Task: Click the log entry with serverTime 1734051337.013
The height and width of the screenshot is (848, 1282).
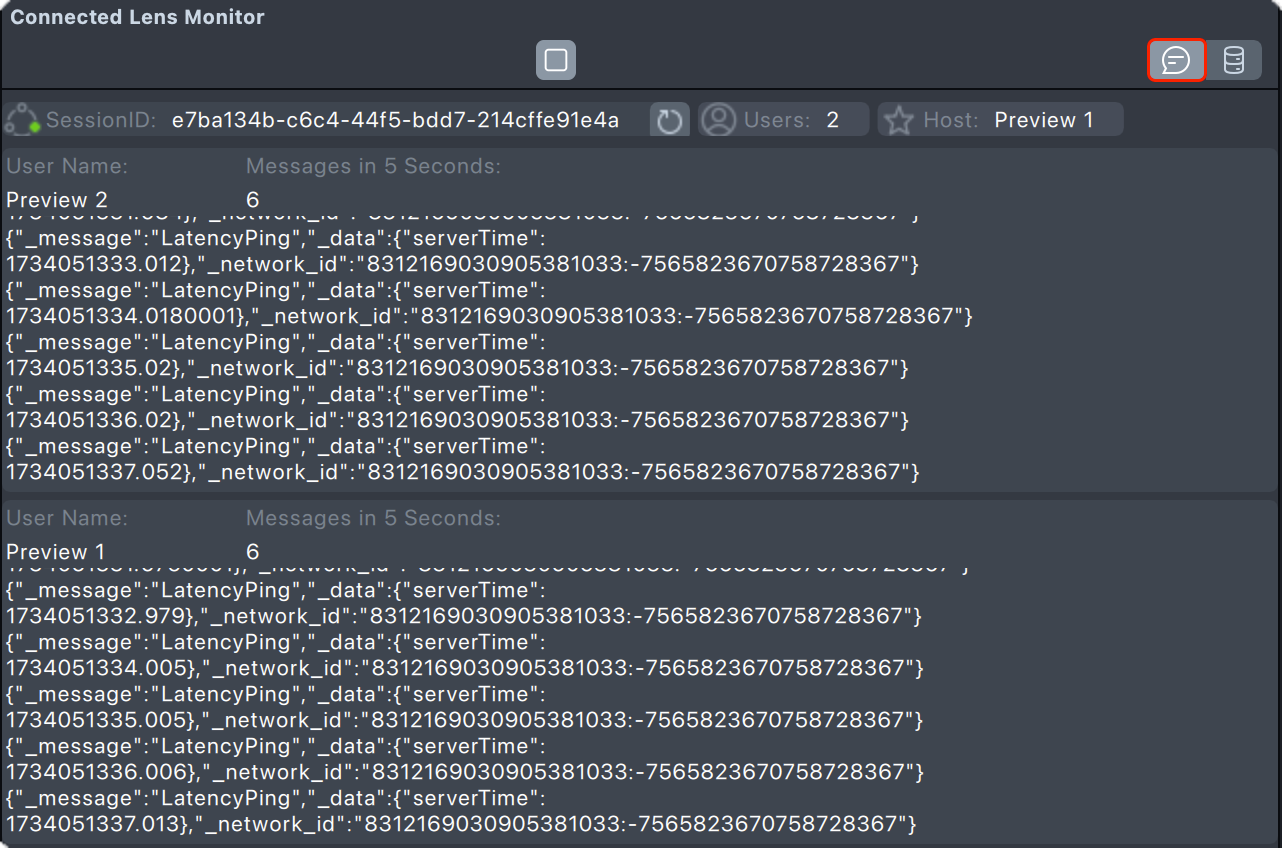Action: click(460, 824)
